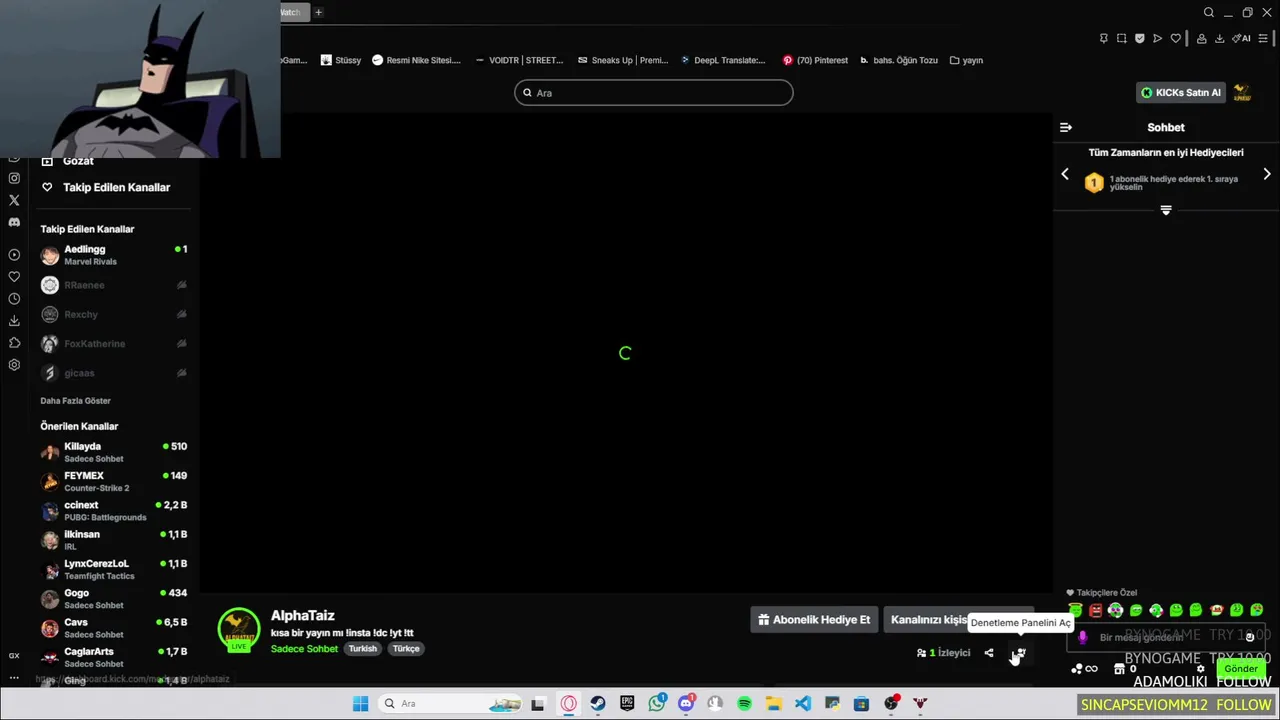Open Spotify from the taskbar
Viewport: 1280px width, 720px height.
click(744, 704)
